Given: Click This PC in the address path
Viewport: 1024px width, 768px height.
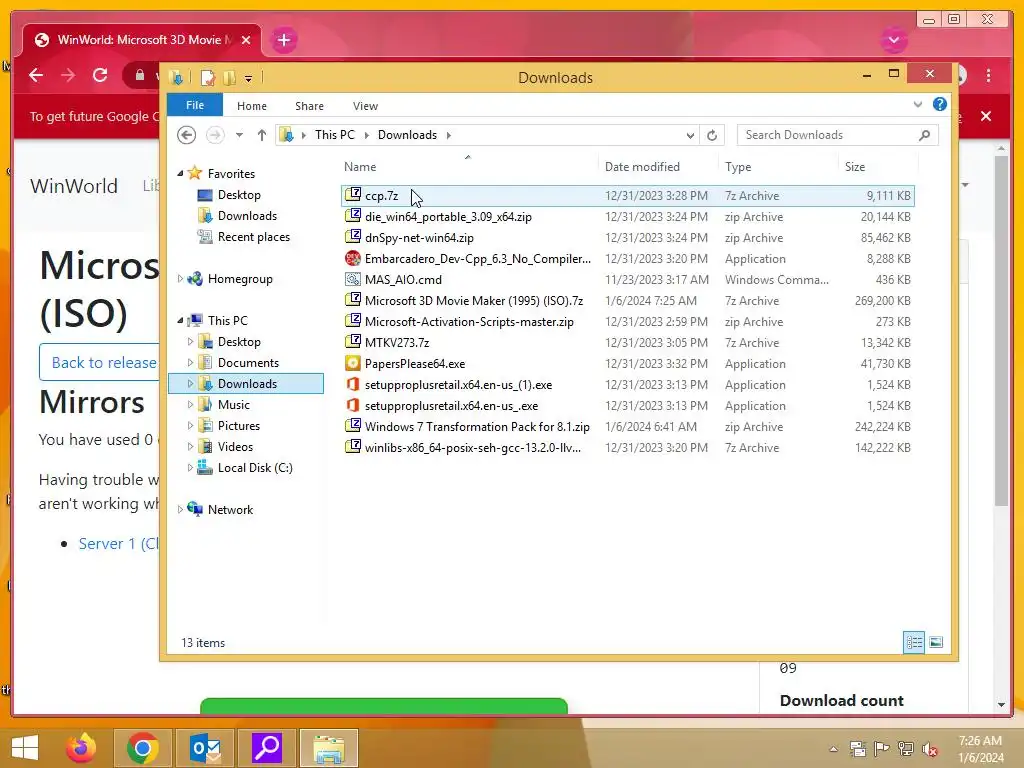Looking at the screenshot, I should [x=334, y=135].
